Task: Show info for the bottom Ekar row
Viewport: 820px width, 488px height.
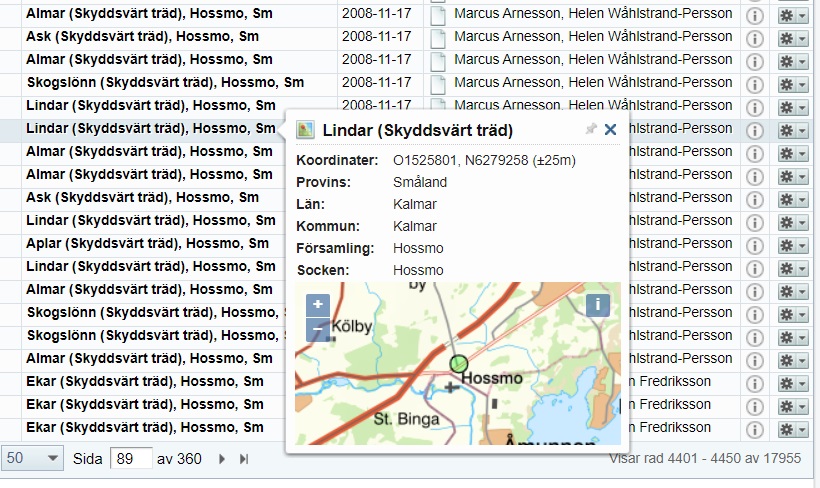Action: pos(755,428)
